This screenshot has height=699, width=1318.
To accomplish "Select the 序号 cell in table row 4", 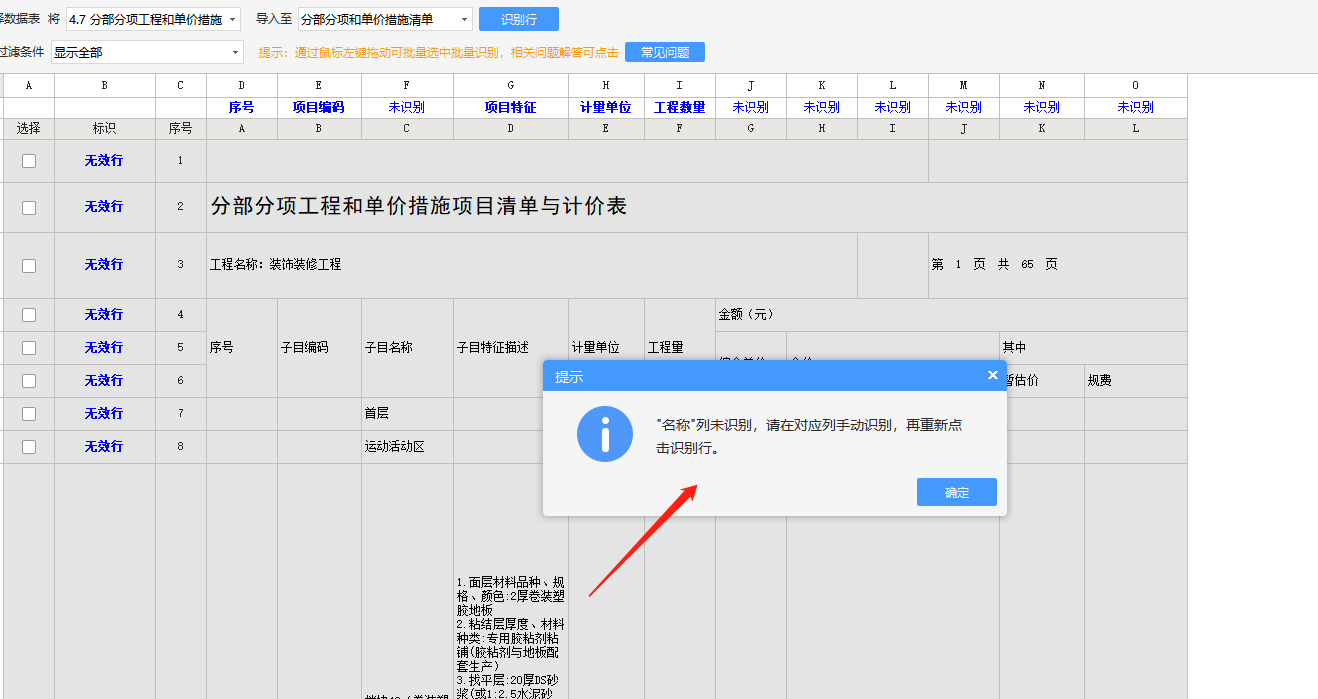I will click(x=242, y=348).
